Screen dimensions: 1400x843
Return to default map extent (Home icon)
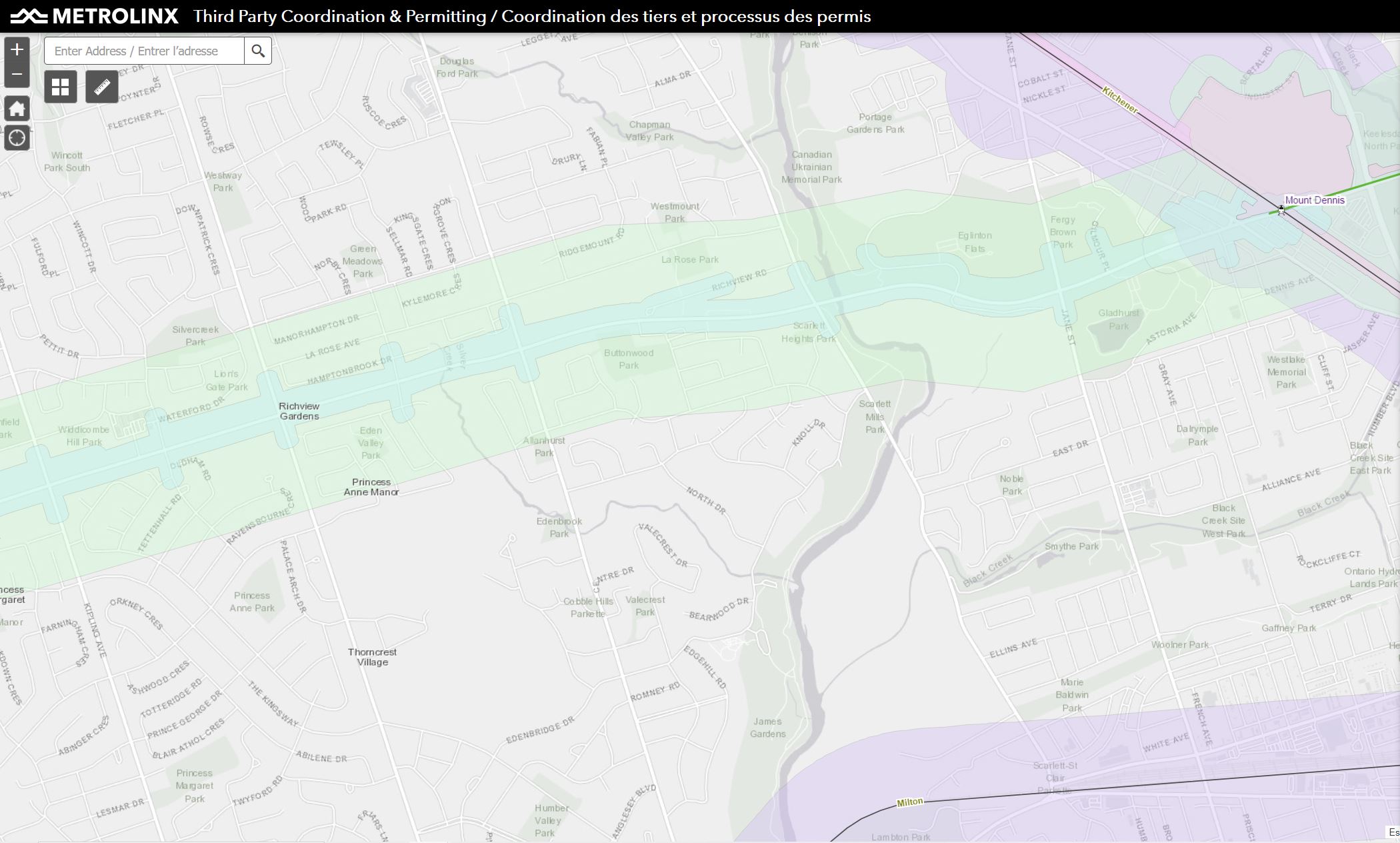[x=17, y=109]
